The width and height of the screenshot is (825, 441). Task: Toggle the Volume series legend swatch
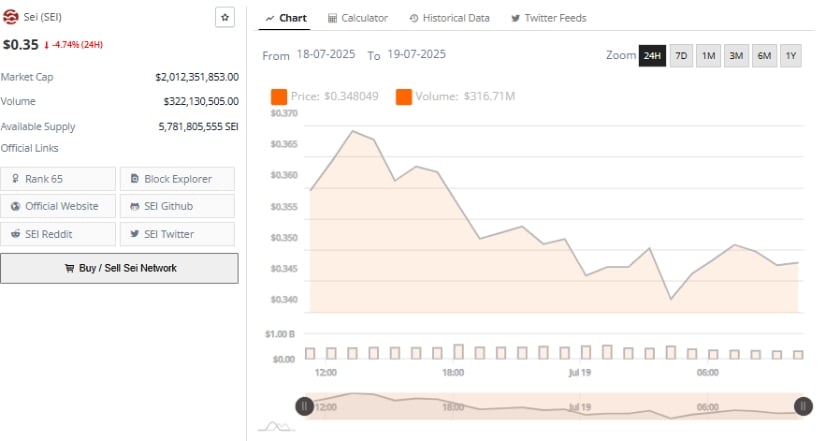(404, 97)
